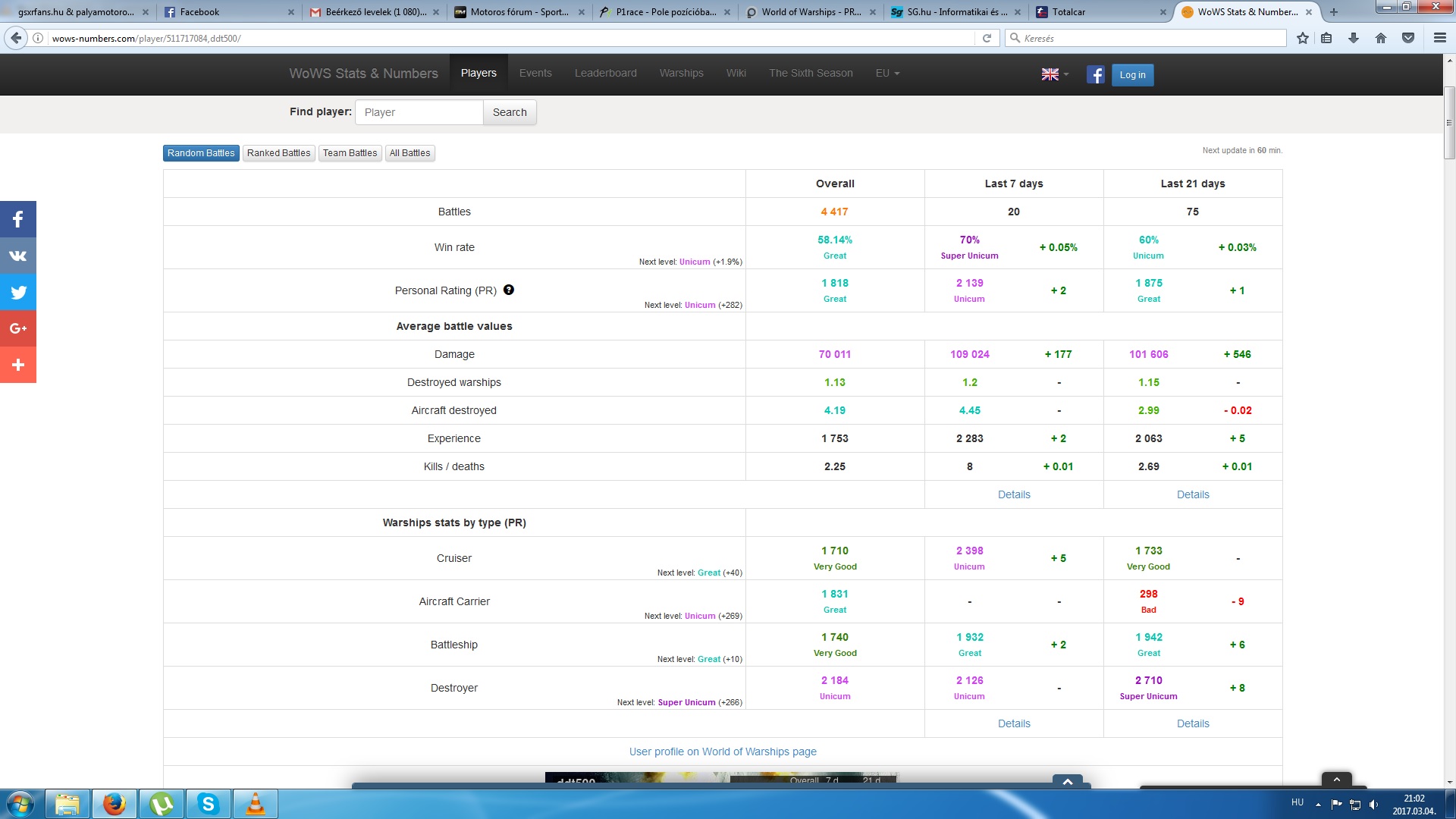Share page via VK sidebar icon

coord(18,256)
